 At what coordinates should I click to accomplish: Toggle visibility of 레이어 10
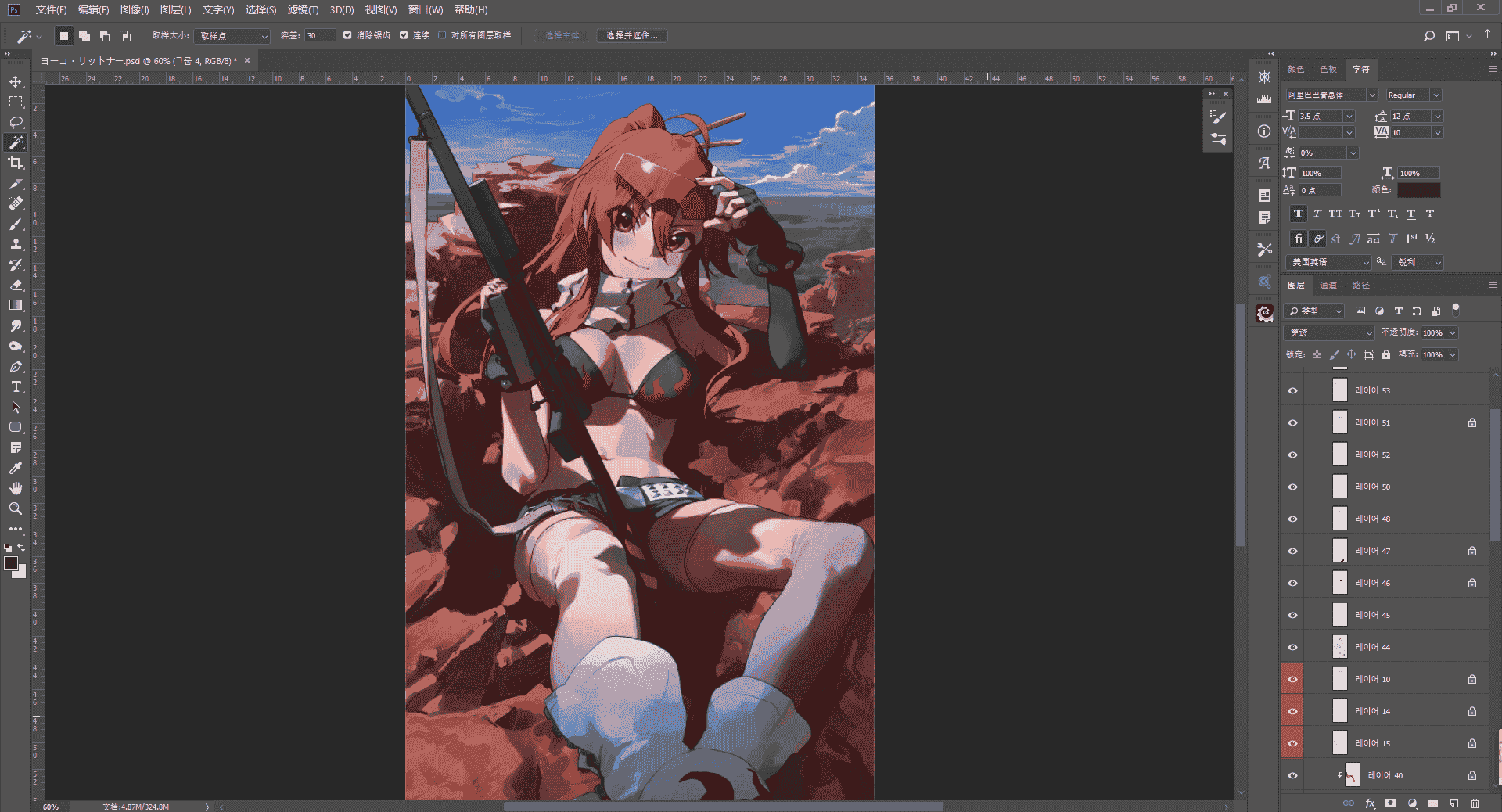pyautogui.click(x=1292, y=679)
